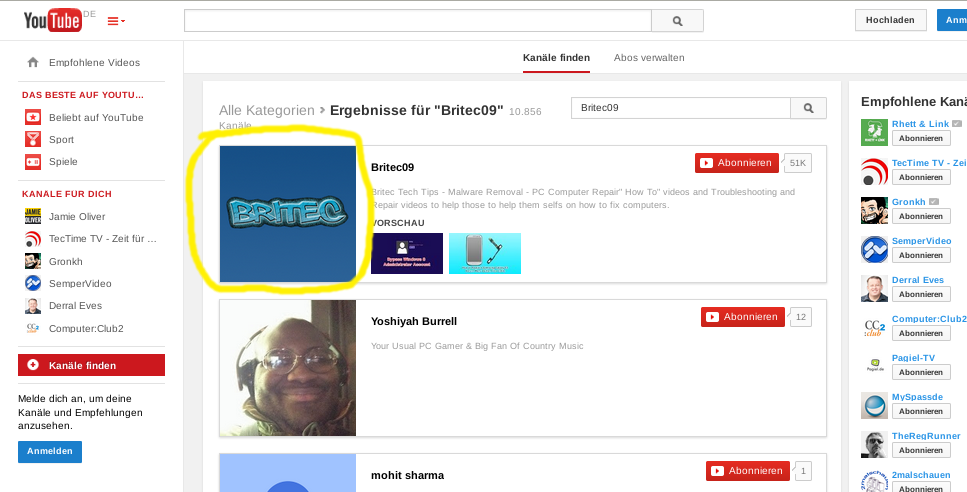
Task: Click SemperVideo icon in sidebar
Action: click(33, 283)
